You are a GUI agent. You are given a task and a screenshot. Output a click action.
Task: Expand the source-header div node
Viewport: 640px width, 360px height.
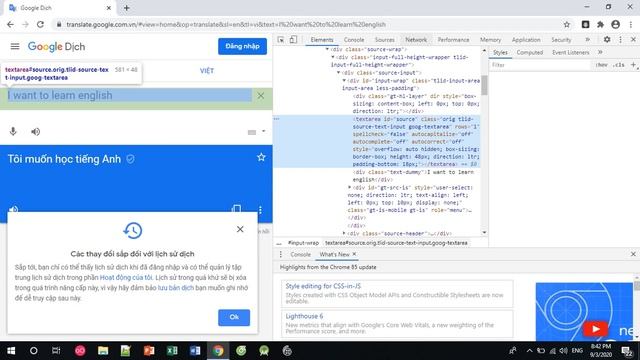click(x=344, y=233)
